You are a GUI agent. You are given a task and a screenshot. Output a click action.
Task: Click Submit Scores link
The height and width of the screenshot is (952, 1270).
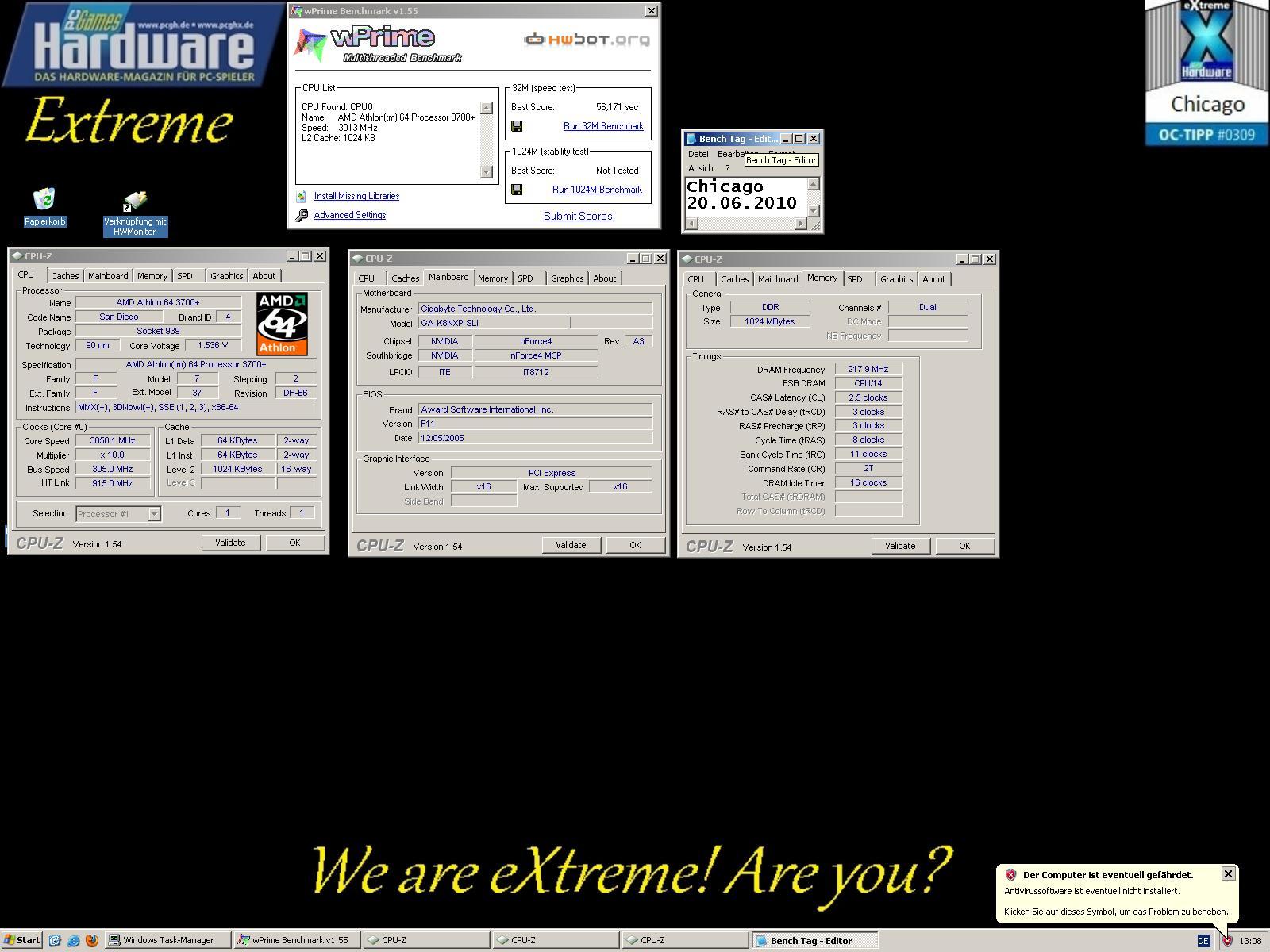point(578,216)
